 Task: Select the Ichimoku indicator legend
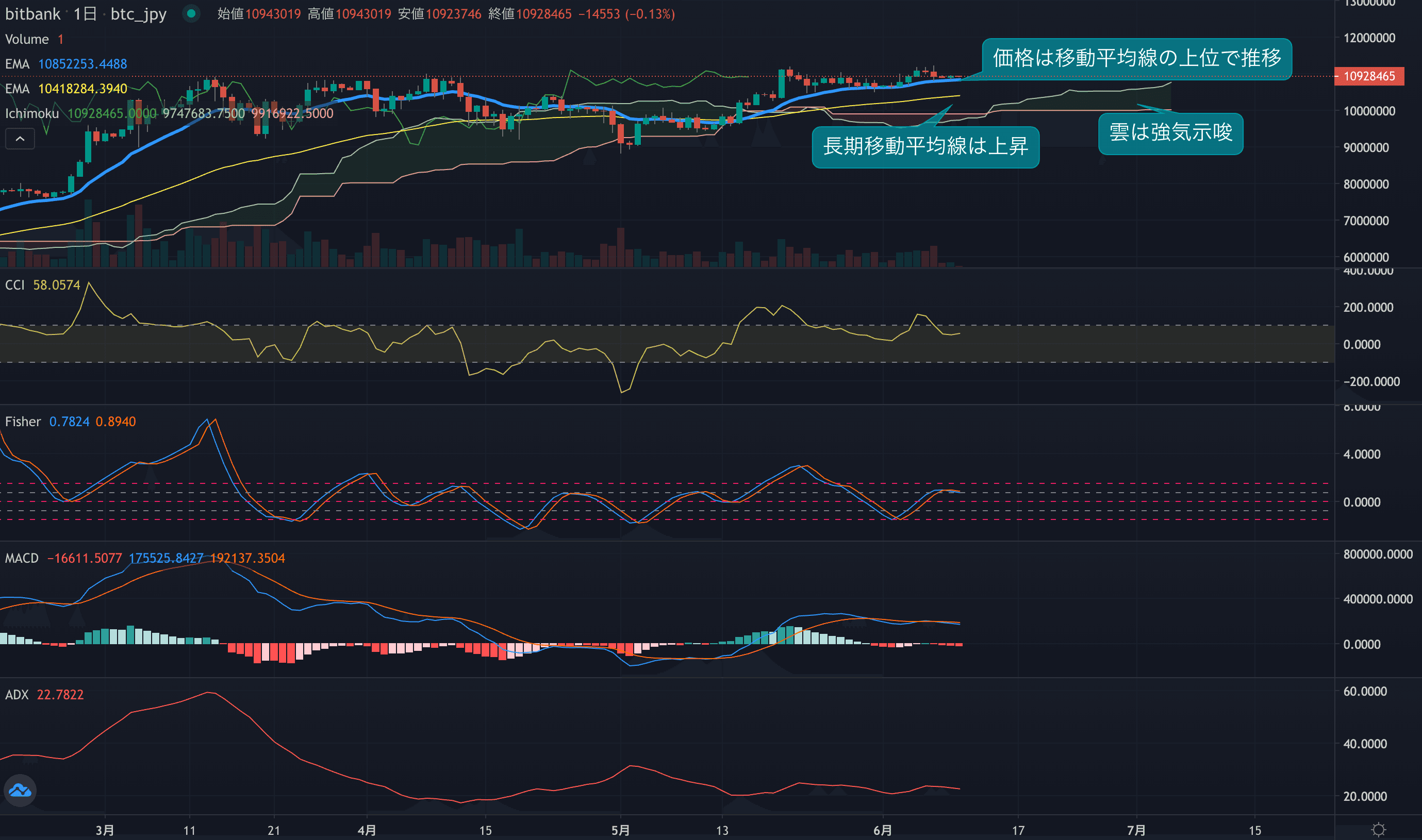click(x=32, y=114)
